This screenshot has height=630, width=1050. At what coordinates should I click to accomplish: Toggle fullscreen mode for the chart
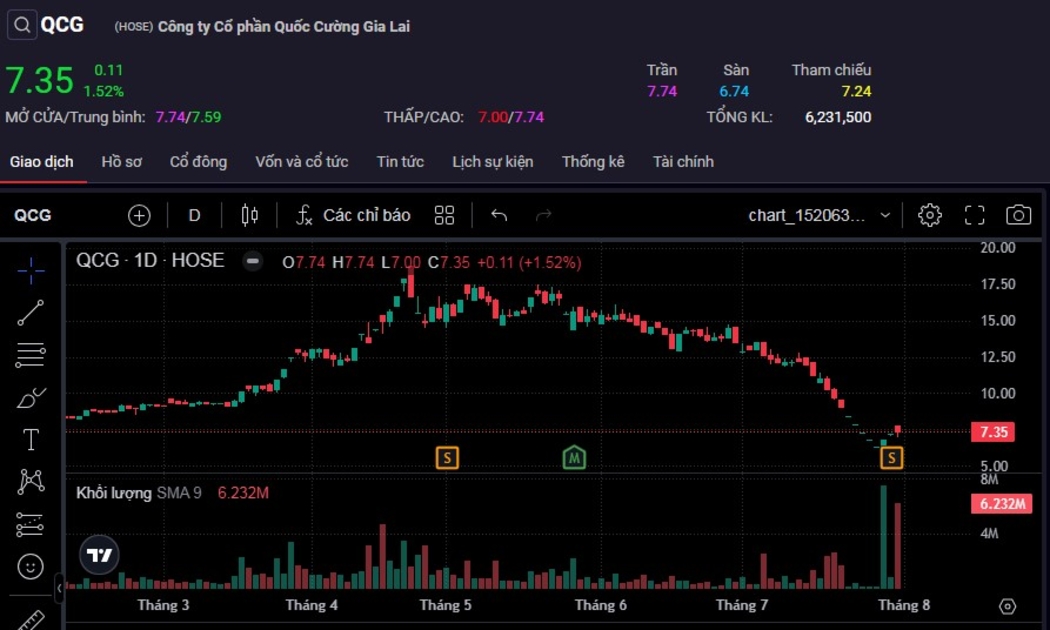[974, 215]
